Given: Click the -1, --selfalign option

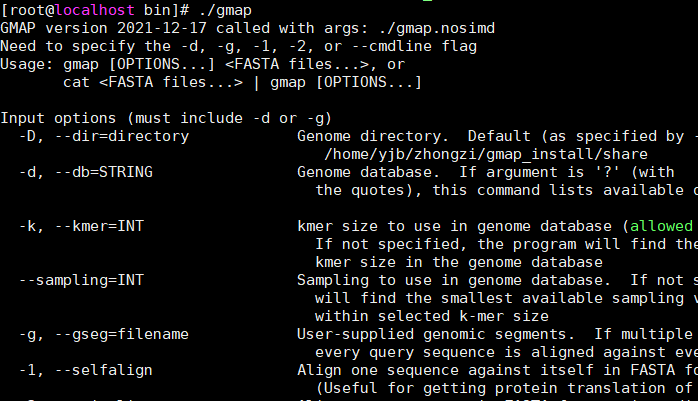Looking at the screenshot, I should coord(86,370).
